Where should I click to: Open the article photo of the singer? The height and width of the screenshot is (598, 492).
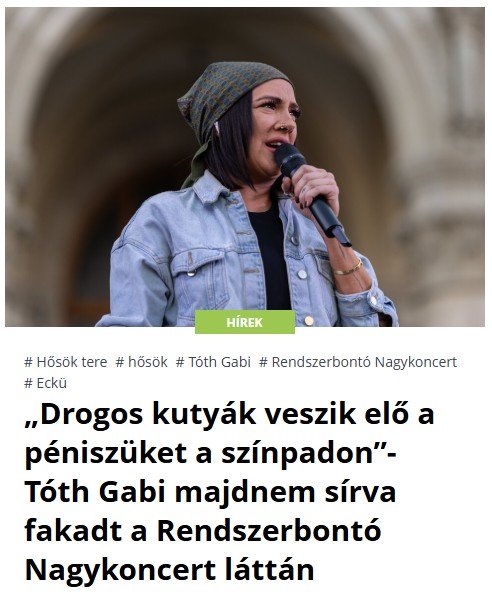click(245, 167)
